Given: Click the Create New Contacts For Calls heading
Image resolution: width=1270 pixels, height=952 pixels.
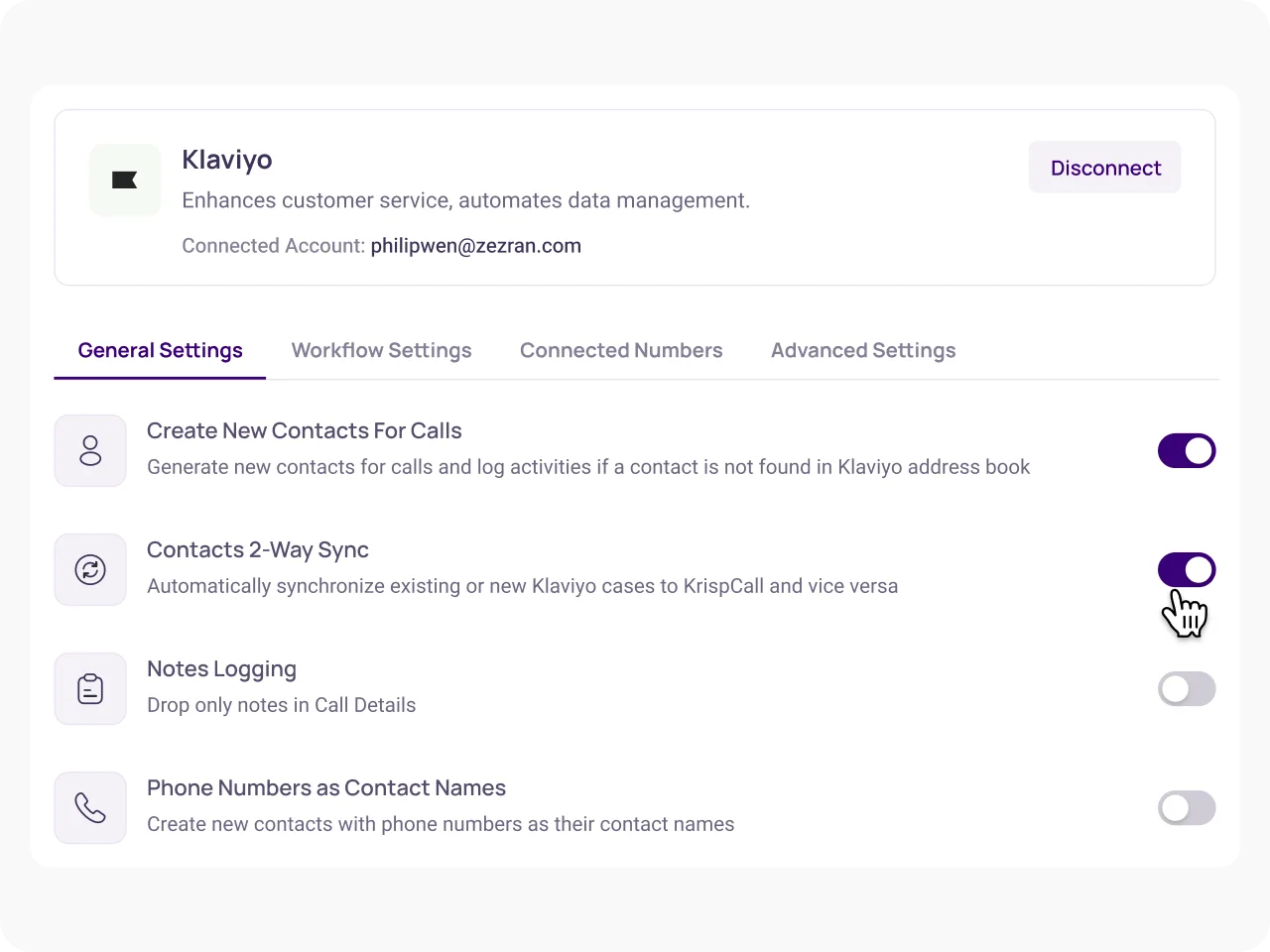Looking at the screenshot, I should pos(305,431).
